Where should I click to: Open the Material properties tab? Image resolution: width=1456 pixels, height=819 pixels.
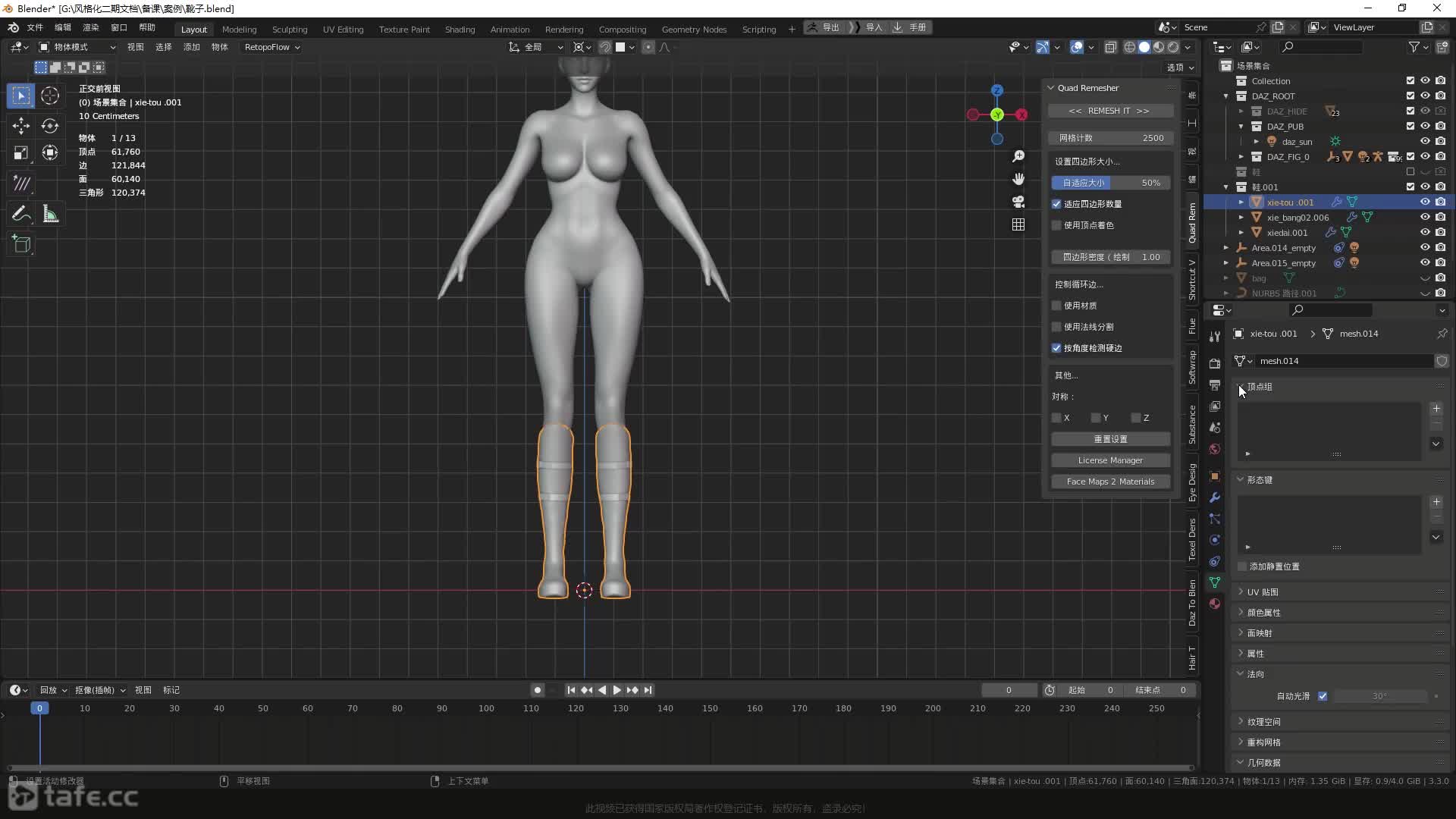[x=1215, y=604]
